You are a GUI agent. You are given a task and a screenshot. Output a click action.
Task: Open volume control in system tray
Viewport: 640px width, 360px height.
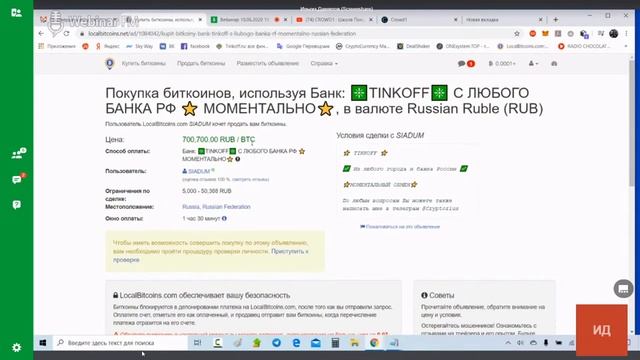tap(520, 343)
